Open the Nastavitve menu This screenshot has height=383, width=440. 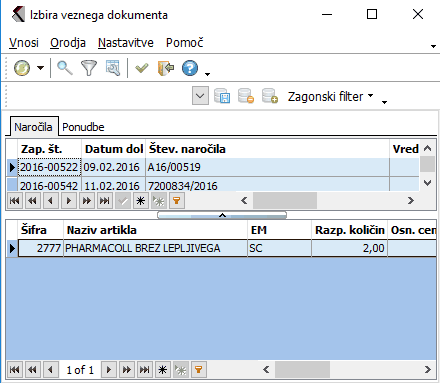click(126, 43)
